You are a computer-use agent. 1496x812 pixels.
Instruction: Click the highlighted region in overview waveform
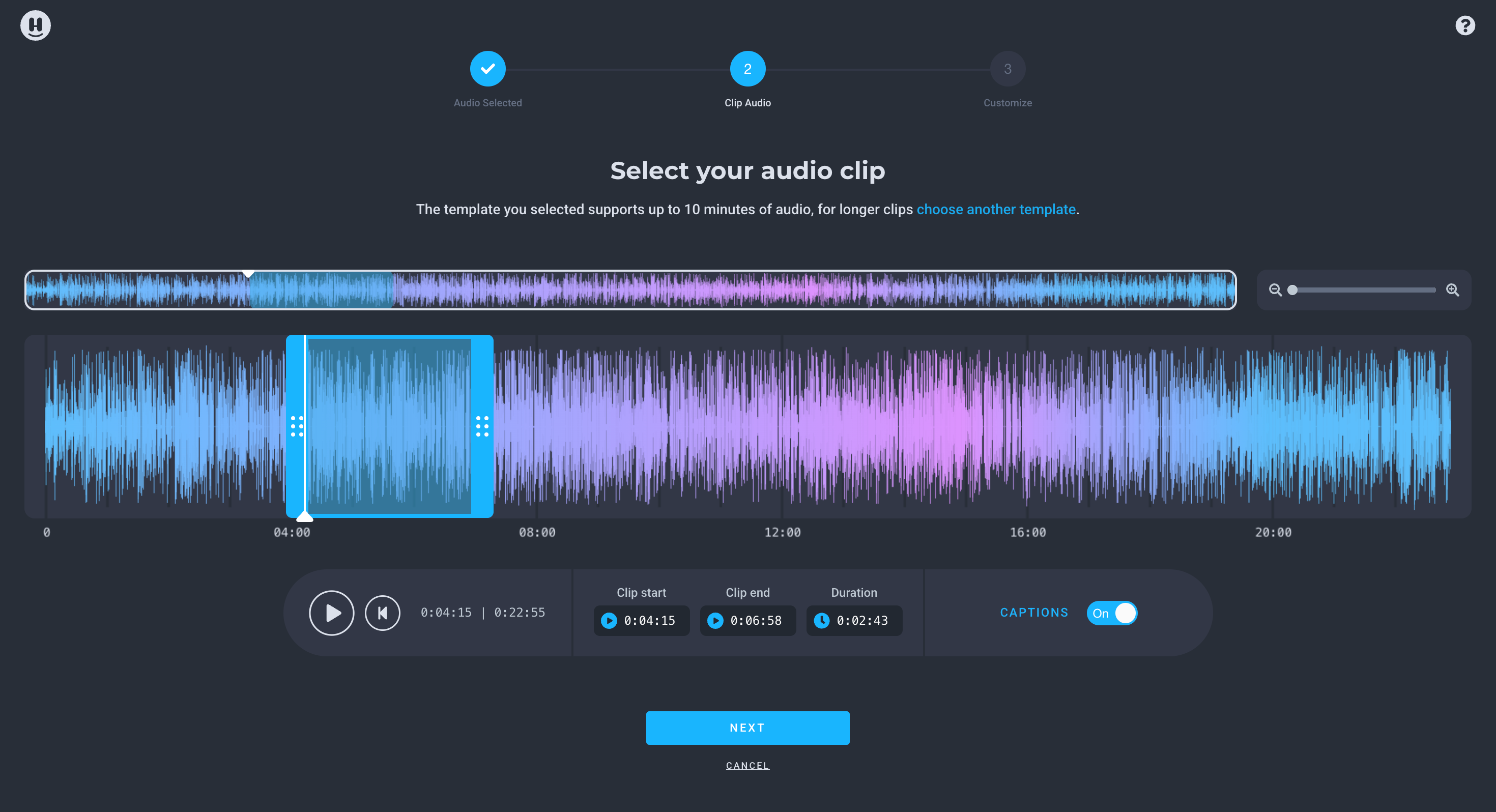tap(321, 290)
